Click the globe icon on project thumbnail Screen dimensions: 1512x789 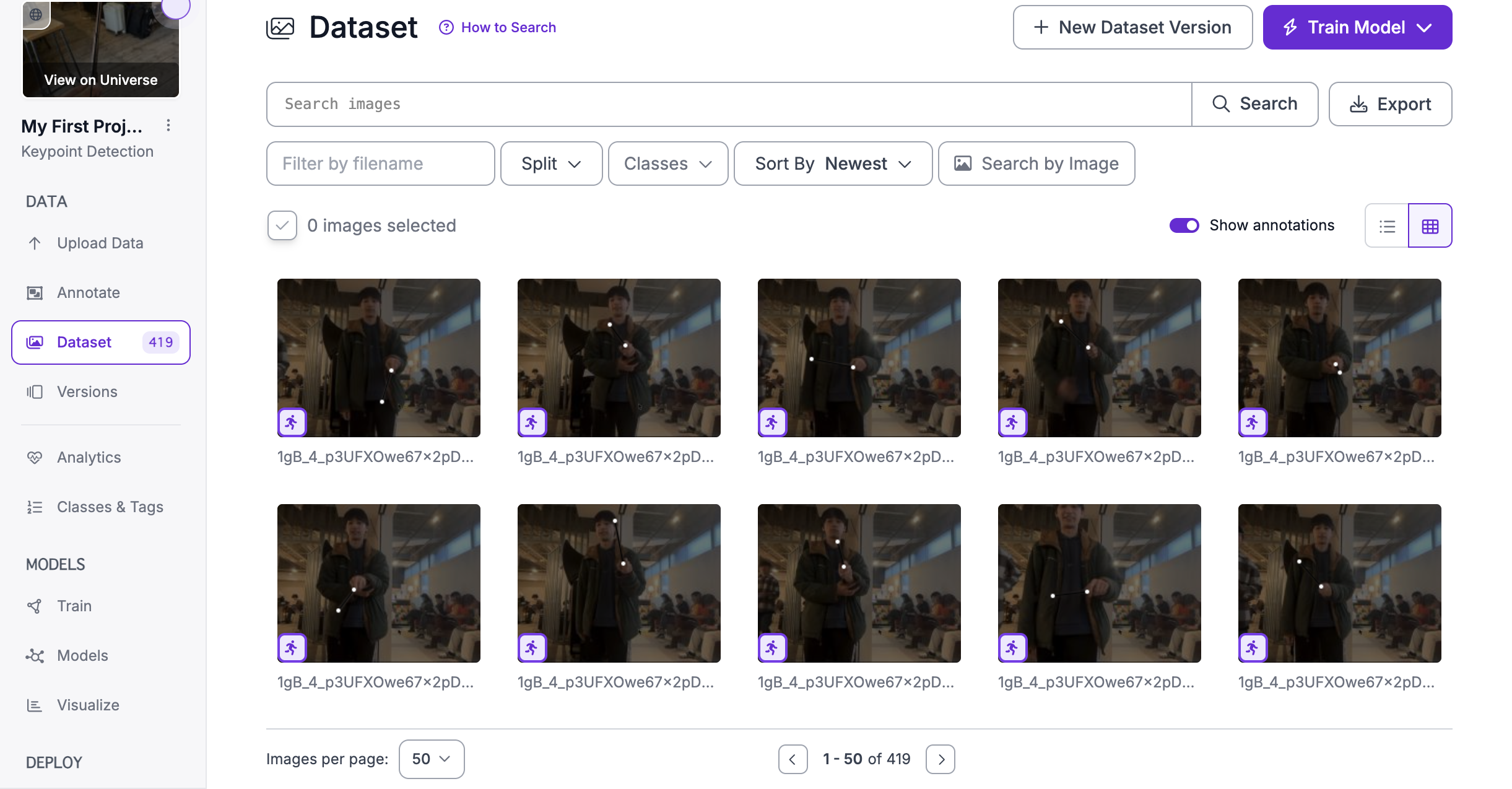click(36, 14)
